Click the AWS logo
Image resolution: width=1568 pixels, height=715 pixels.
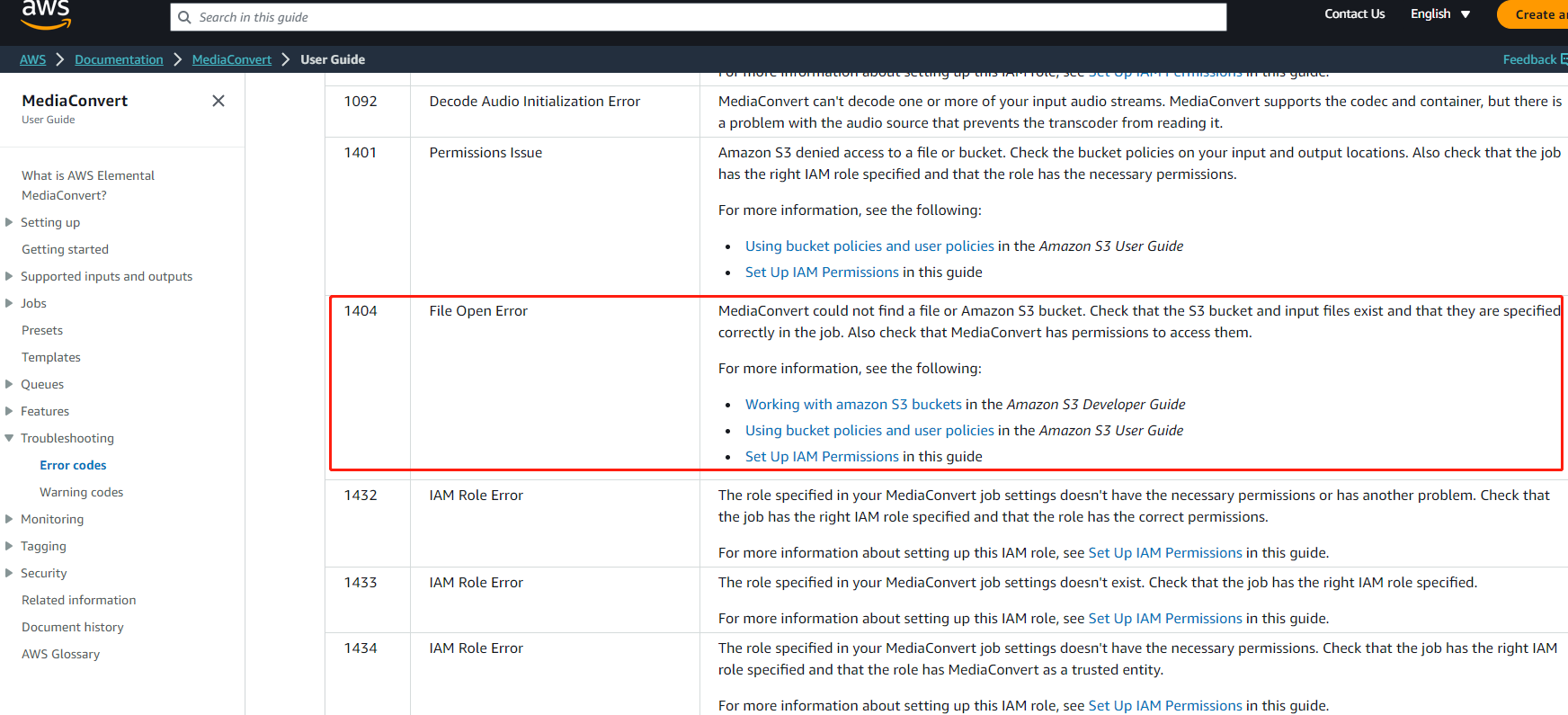tap(46, 14)
